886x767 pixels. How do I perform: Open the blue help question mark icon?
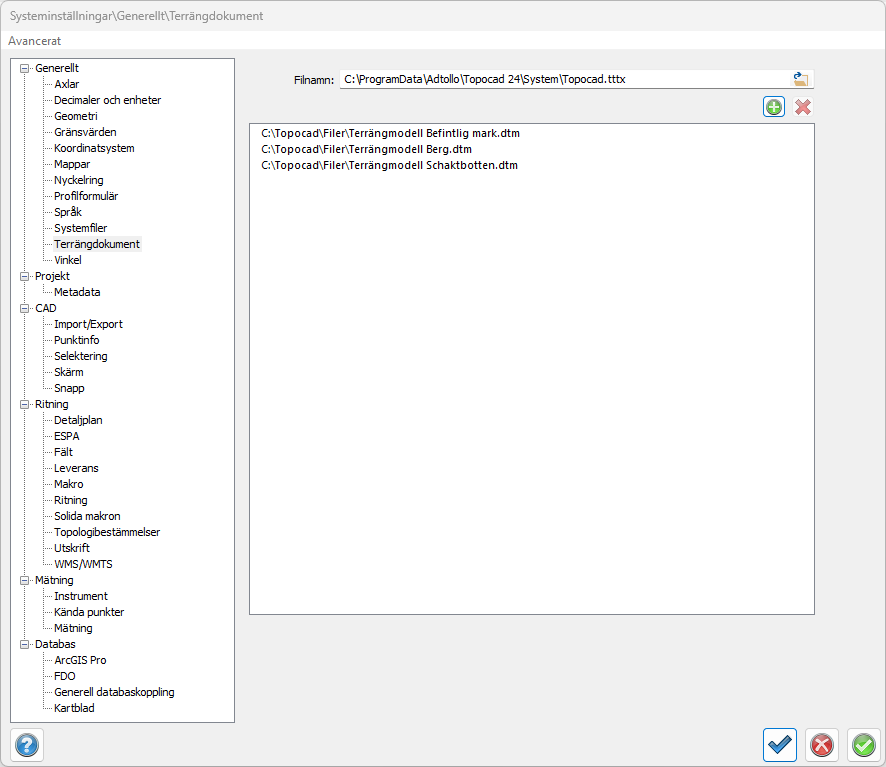[27, 745]
